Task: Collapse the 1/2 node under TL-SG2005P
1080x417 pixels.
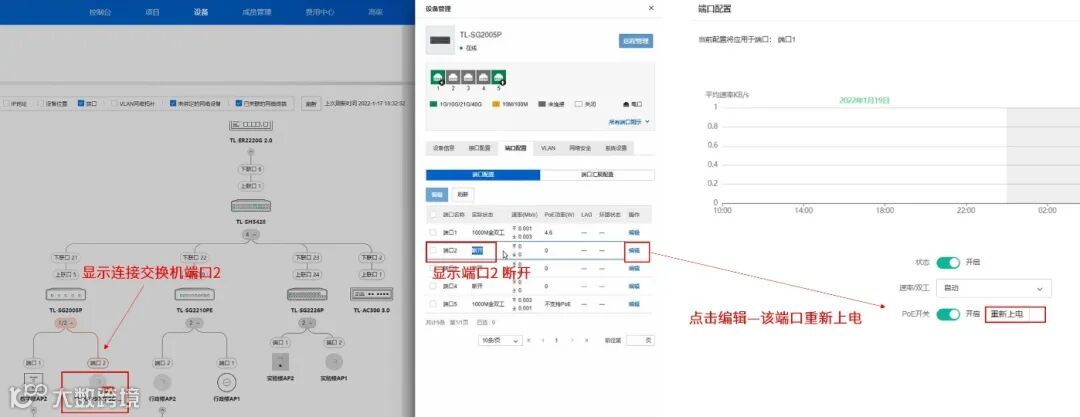Action: (64, 323)
